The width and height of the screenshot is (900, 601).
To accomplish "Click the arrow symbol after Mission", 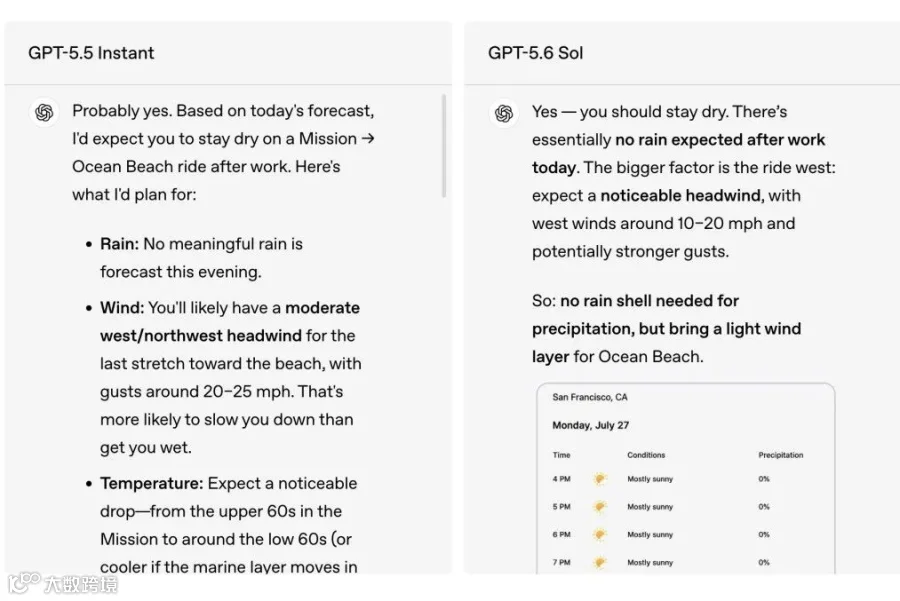I will (x=368, y=138).
